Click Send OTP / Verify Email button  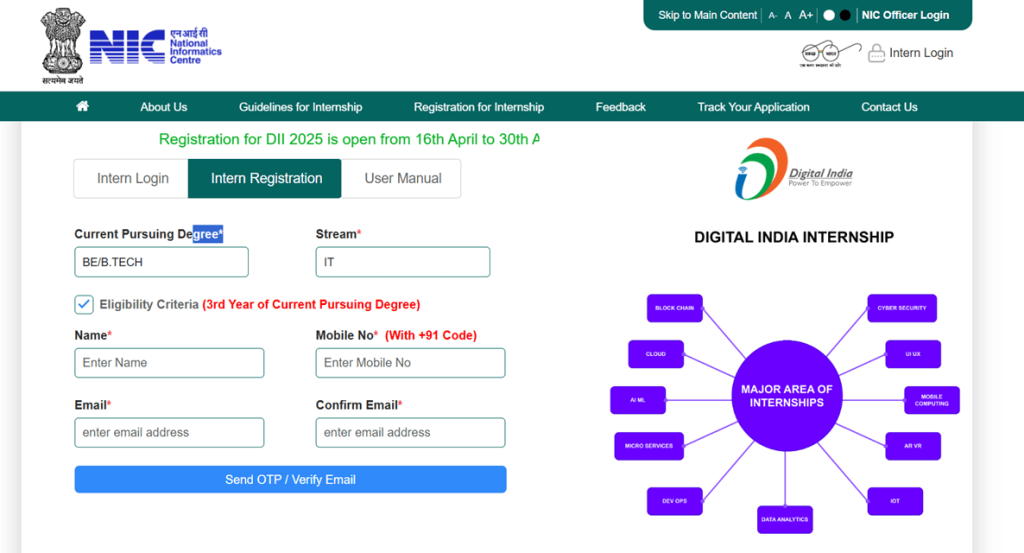(290, 479)
